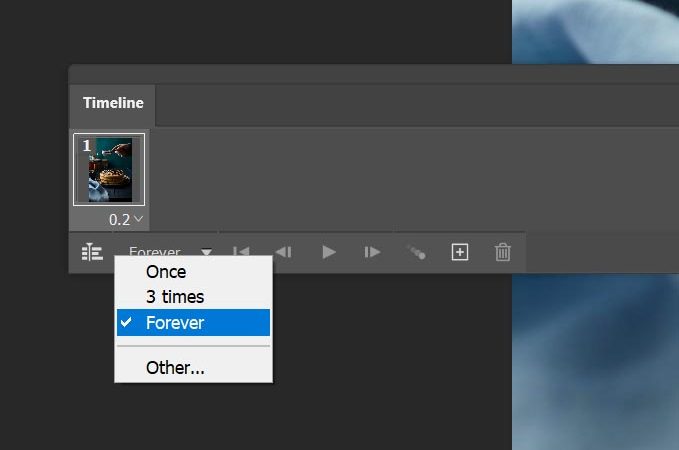The image size is (679, 450).
Task: Delete selected frame with trash icon
Action: pos(502,252)
